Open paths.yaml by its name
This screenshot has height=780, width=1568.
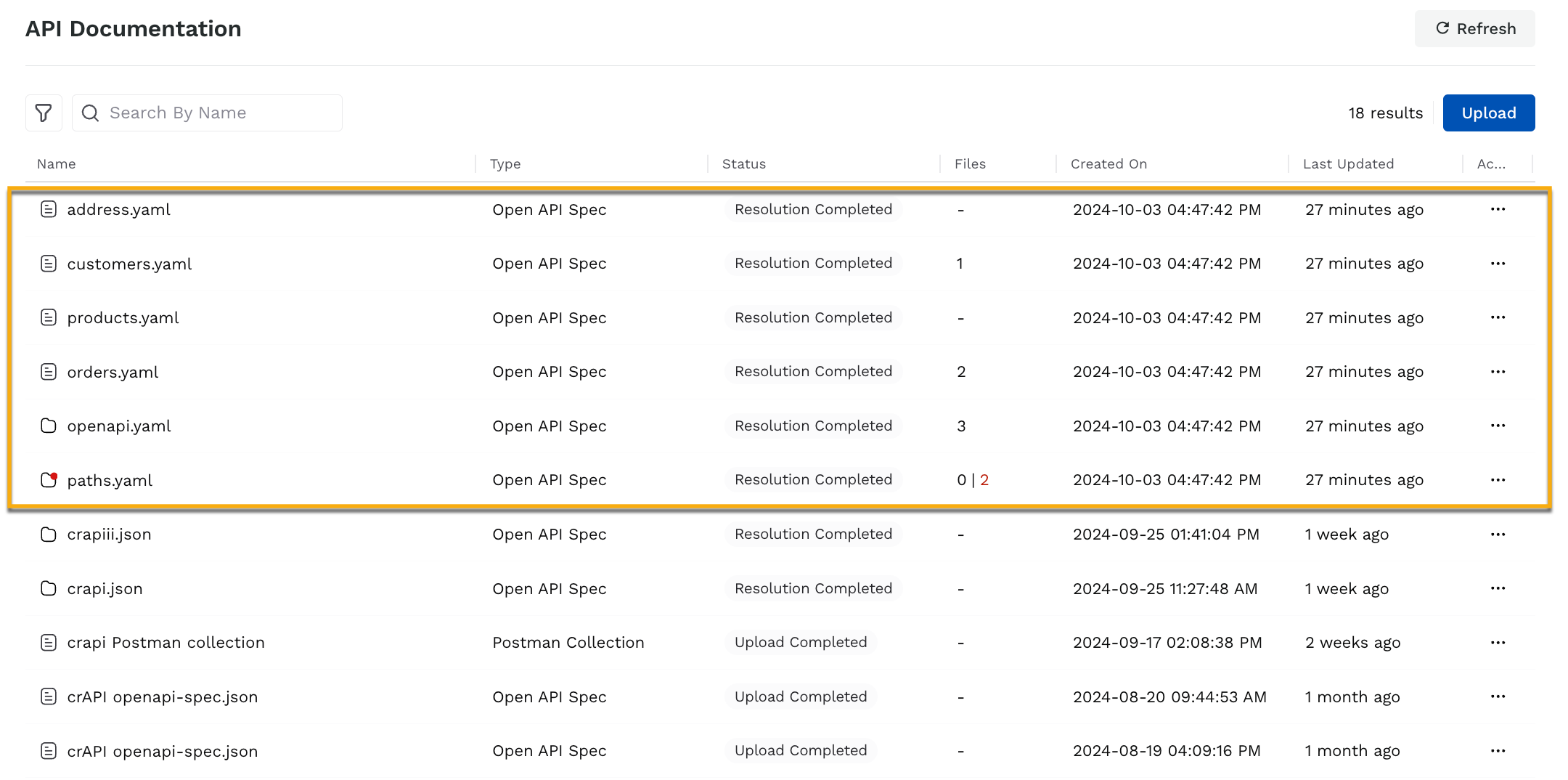click(110, 480)
